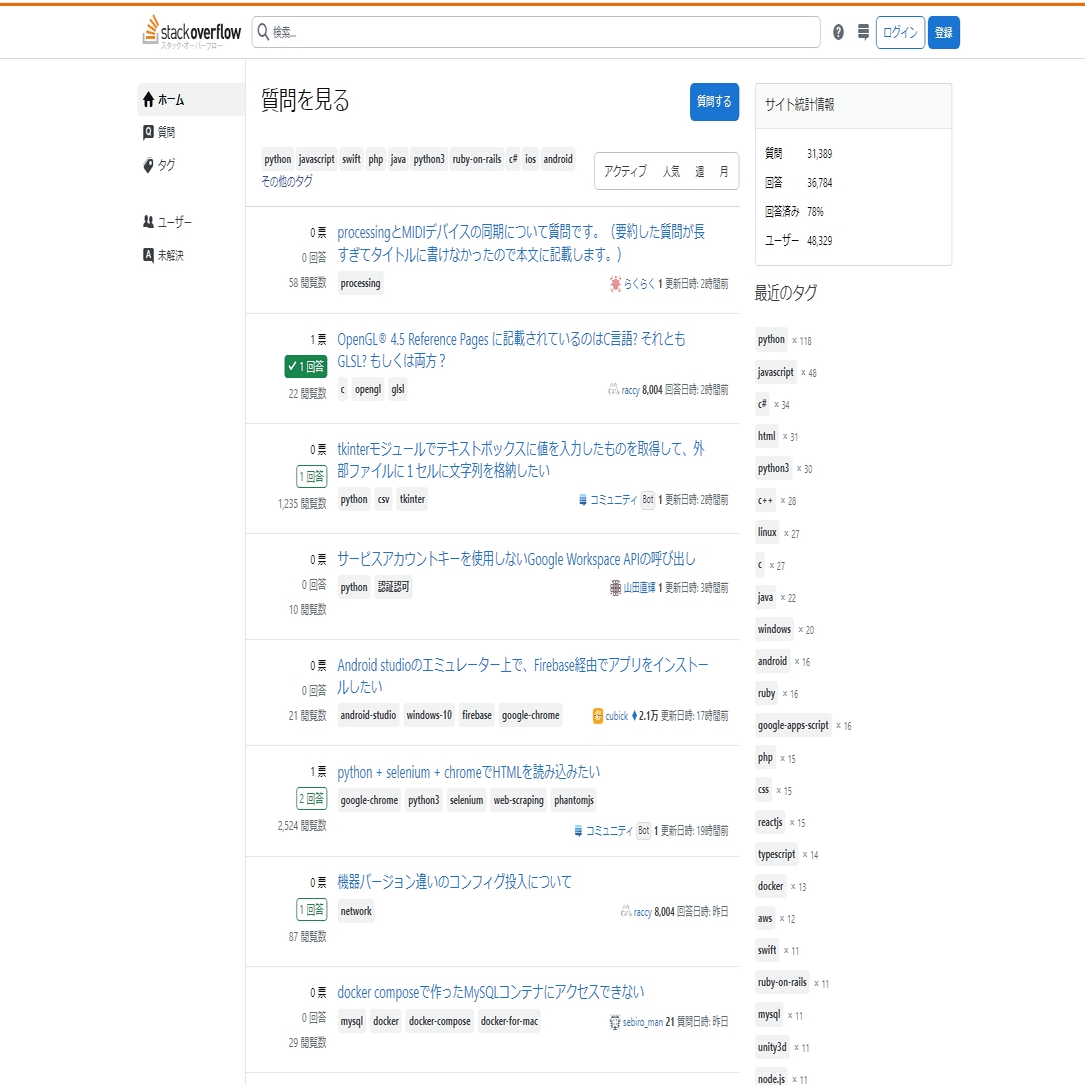Open the python + selenium + chrome question
The height and width of the screenshot is (1085, 1085).
468,772
